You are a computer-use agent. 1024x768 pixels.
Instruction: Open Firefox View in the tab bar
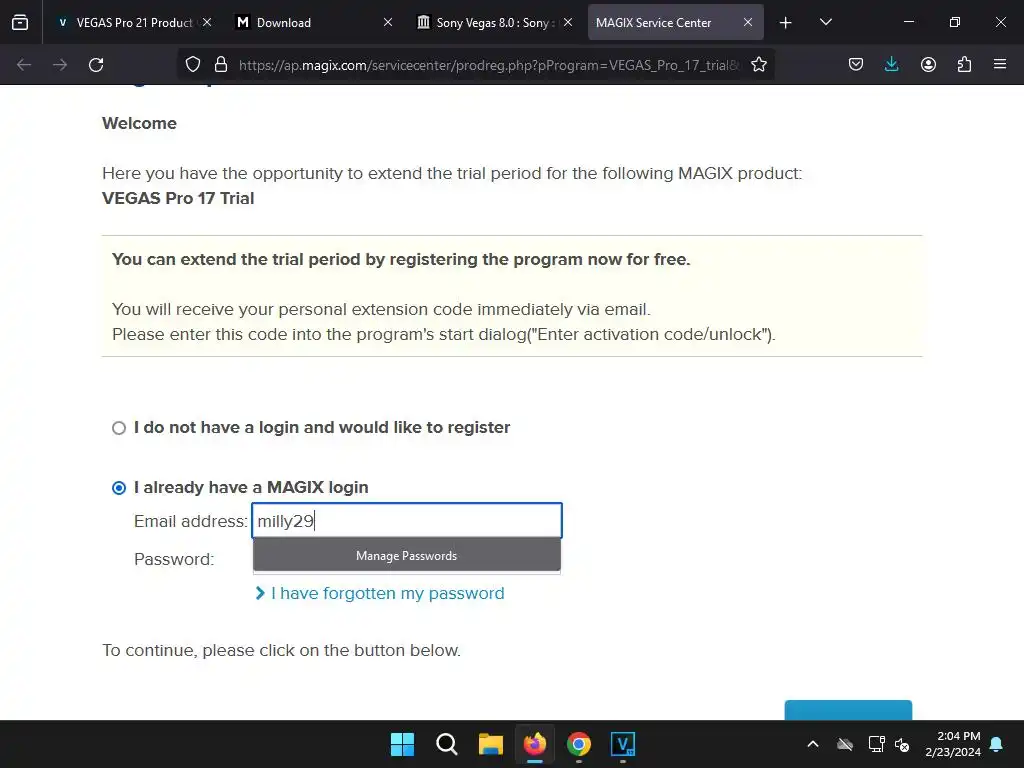tap(20, 22)
